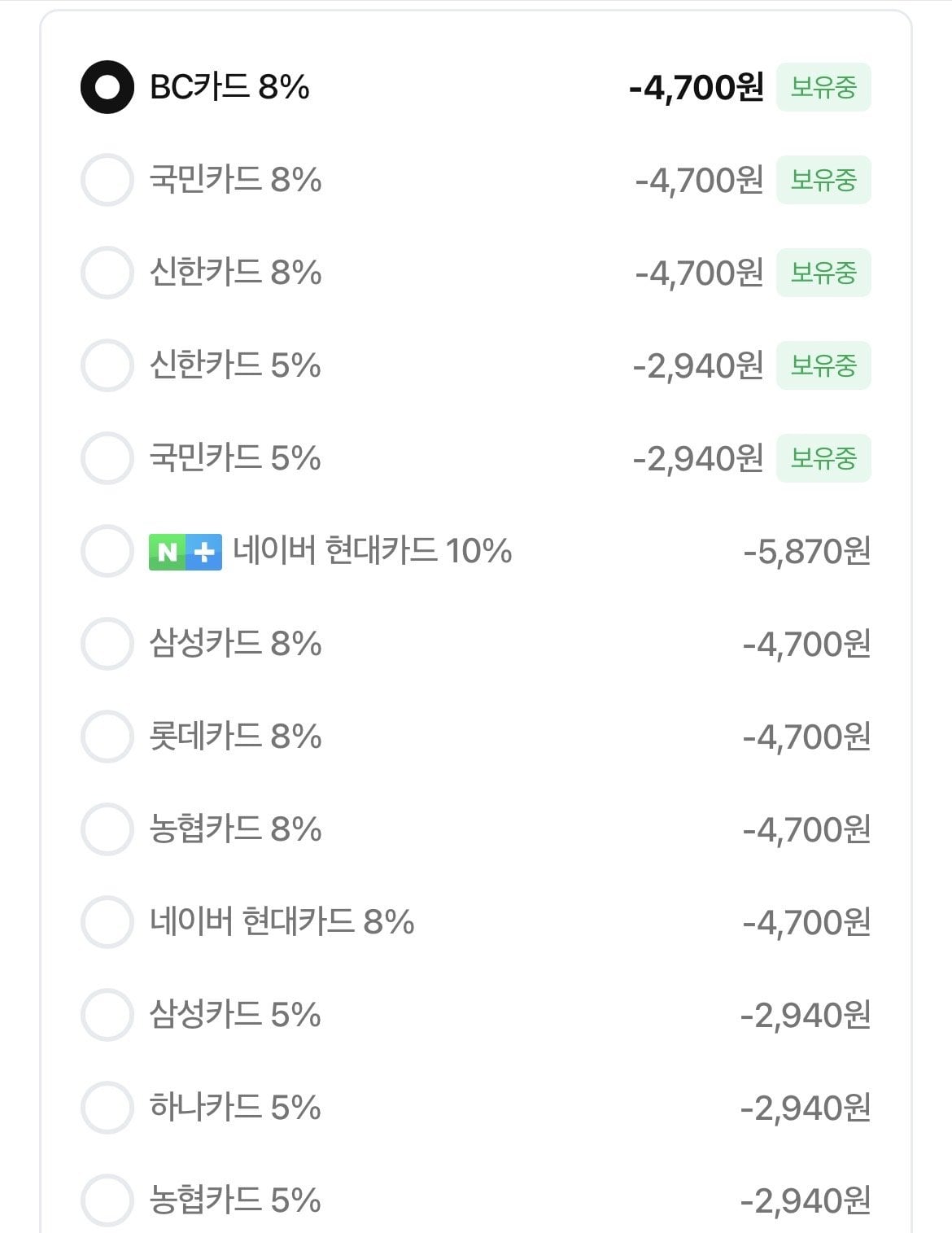This screenshot has height=1233, width=952.
Task: Click the Naver N+ icon badge
Action: tap(185, 552)
